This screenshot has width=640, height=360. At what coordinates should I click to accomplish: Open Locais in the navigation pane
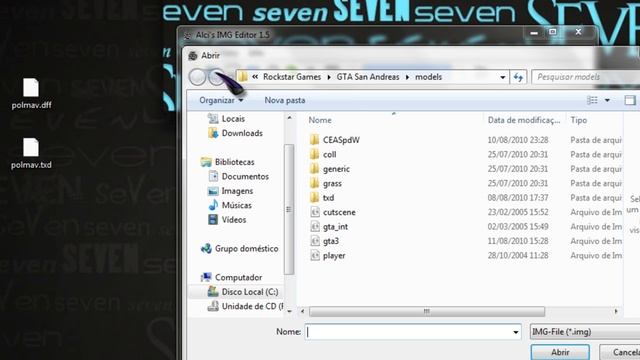[233, 119]
